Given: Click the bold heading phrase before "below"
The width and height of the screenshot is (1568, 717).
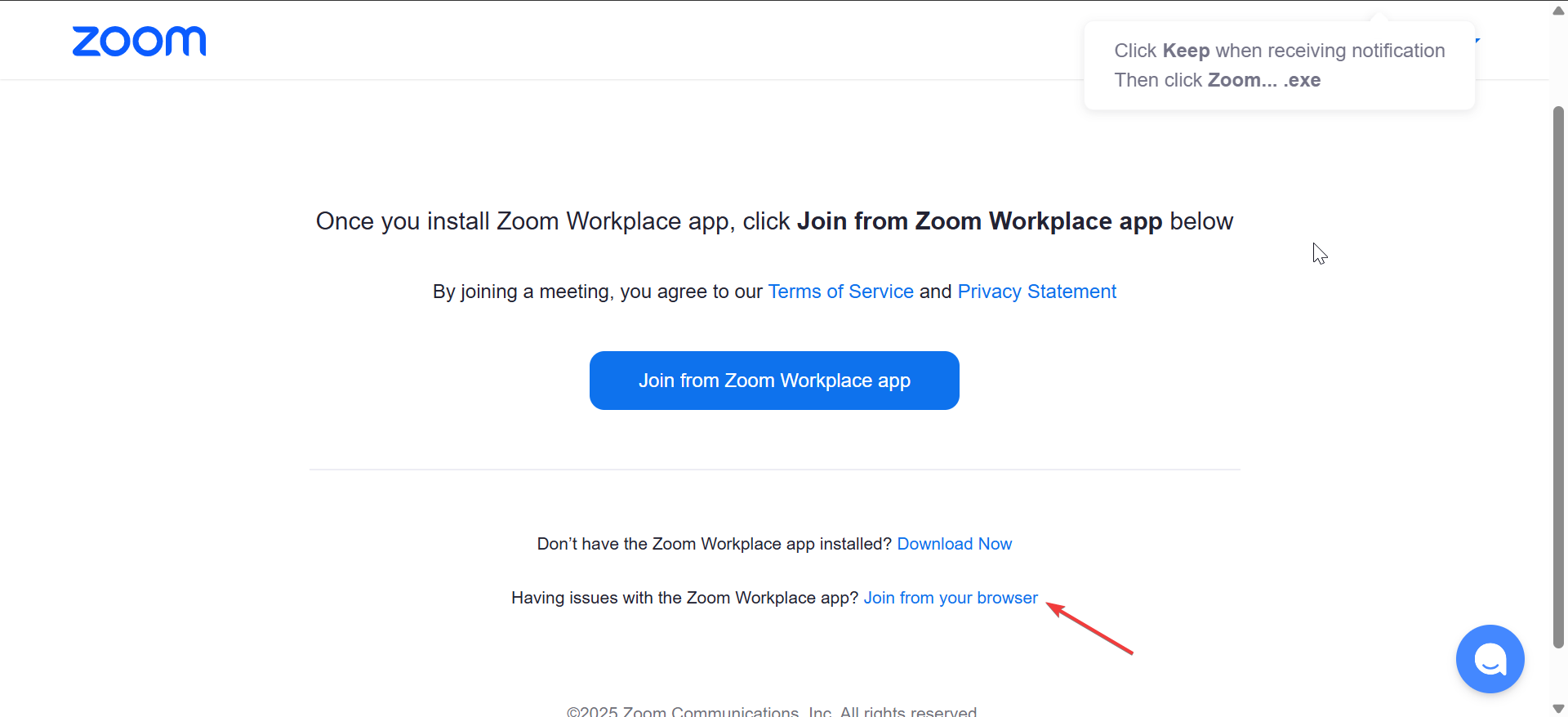Looking at the screenshot, I should pyautogui.click(x=978, y=221).
